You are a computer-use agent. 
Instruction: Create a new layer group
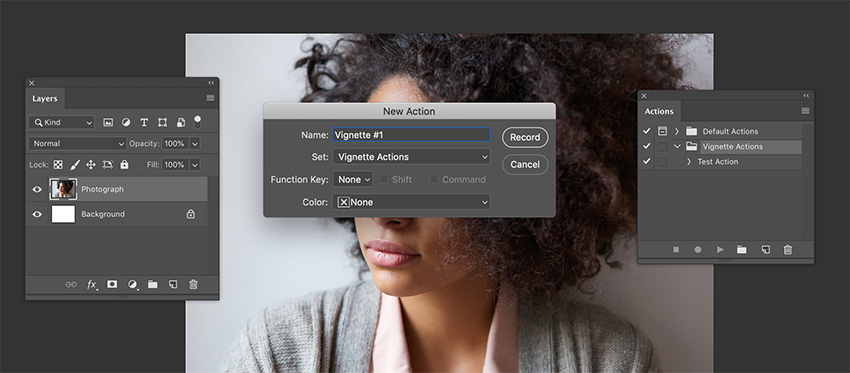coord(153,284)
